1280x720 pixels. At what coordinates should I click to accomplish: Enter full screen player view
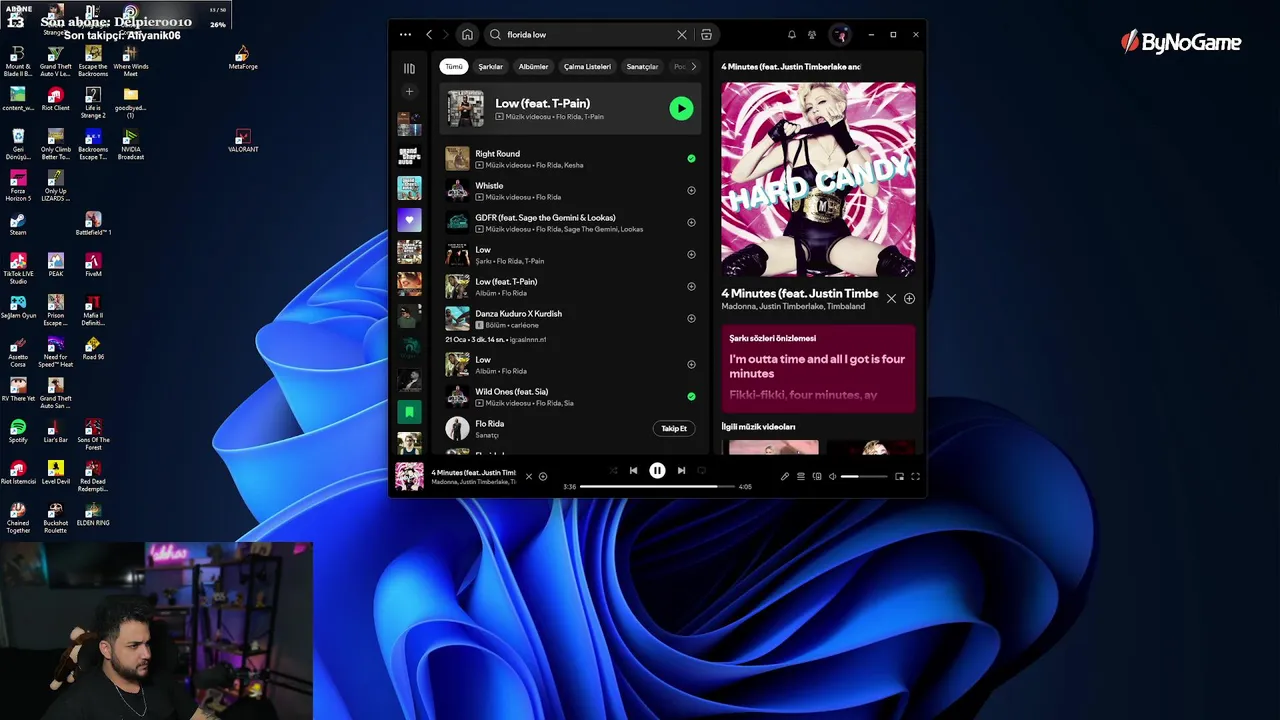pyautogui.click(x=915, y=476)
